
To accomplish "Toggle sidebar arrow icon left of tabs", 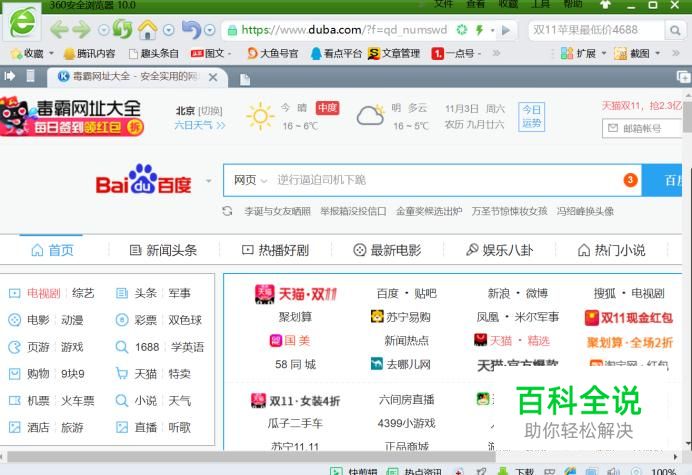I will click(x=10, y=76).
